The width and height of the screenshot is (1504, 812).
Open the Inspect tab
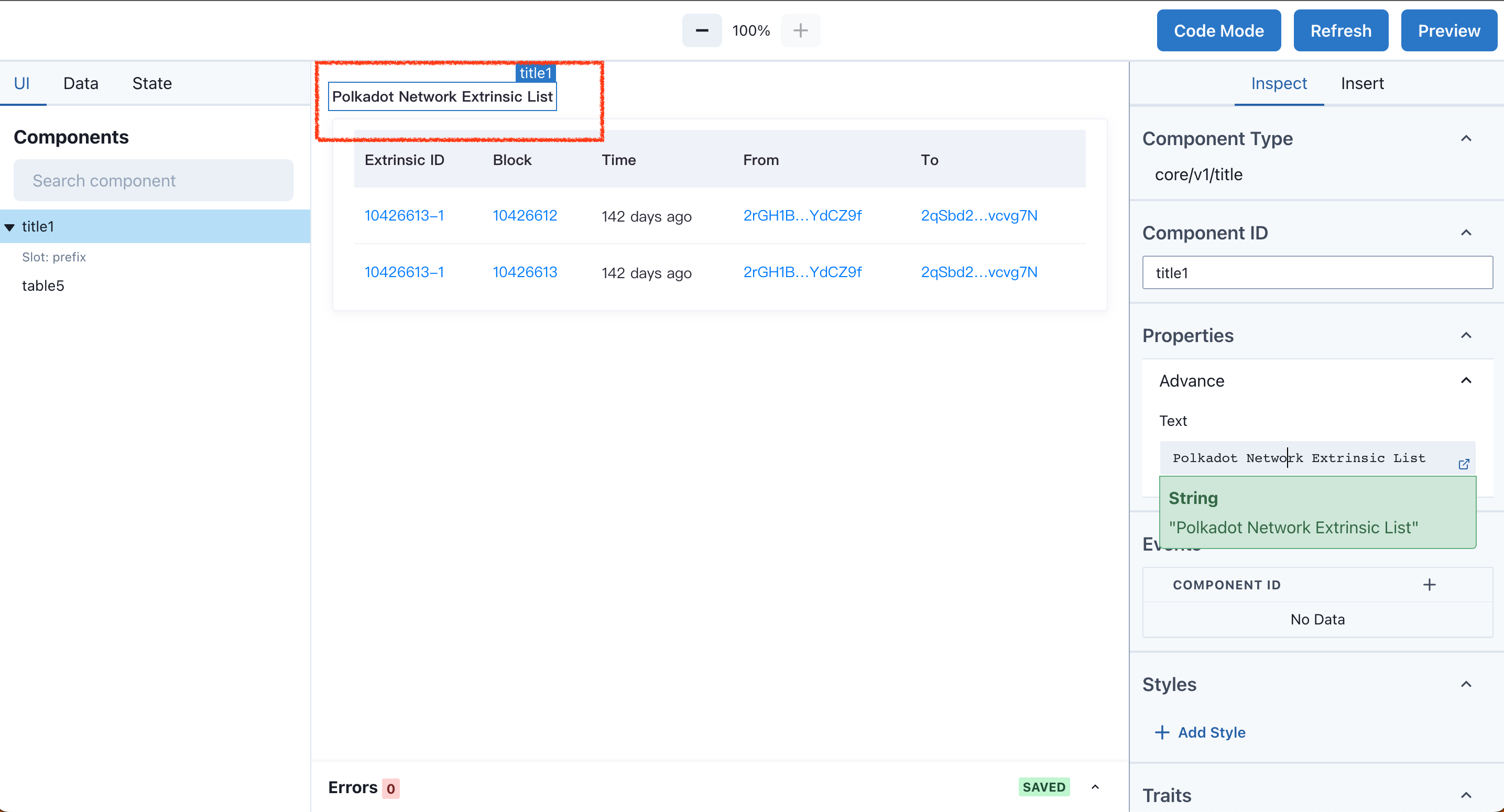1279,83
